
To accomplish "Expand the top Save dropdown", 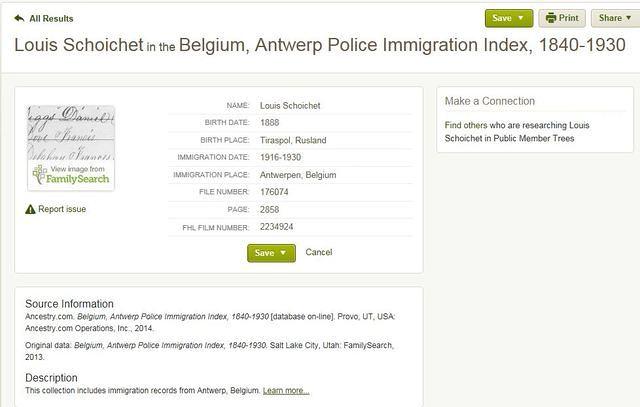I will (508, 18).
